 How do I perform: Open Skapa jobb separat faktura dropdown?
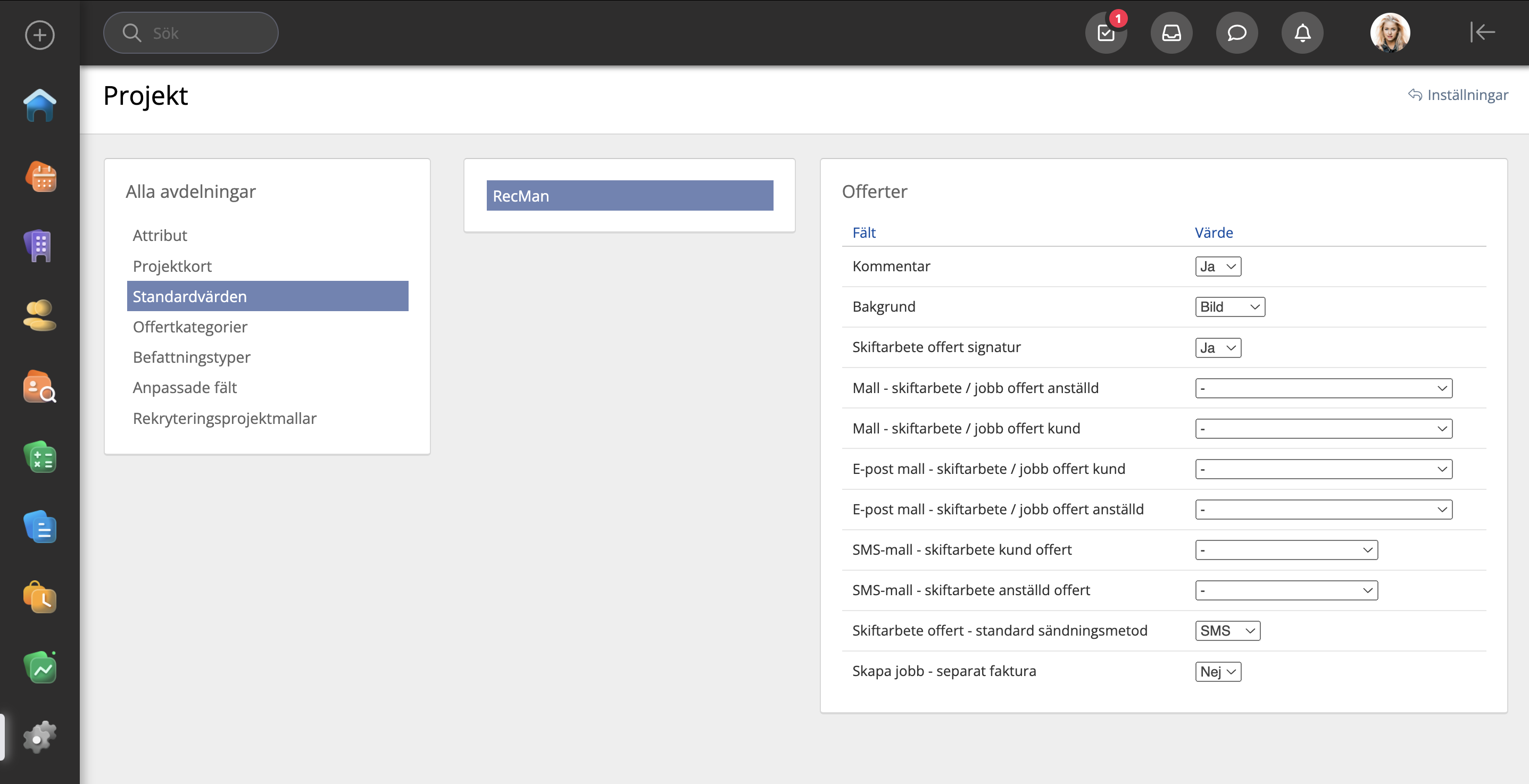pos(1217,671)
